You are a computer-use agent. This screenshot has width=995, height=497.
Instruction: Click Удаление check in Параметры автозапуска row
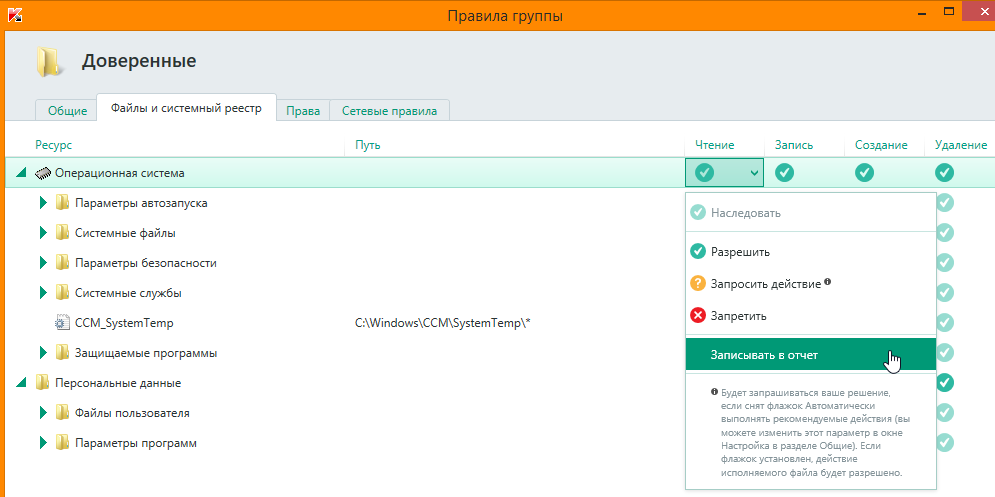pos(945,203)
